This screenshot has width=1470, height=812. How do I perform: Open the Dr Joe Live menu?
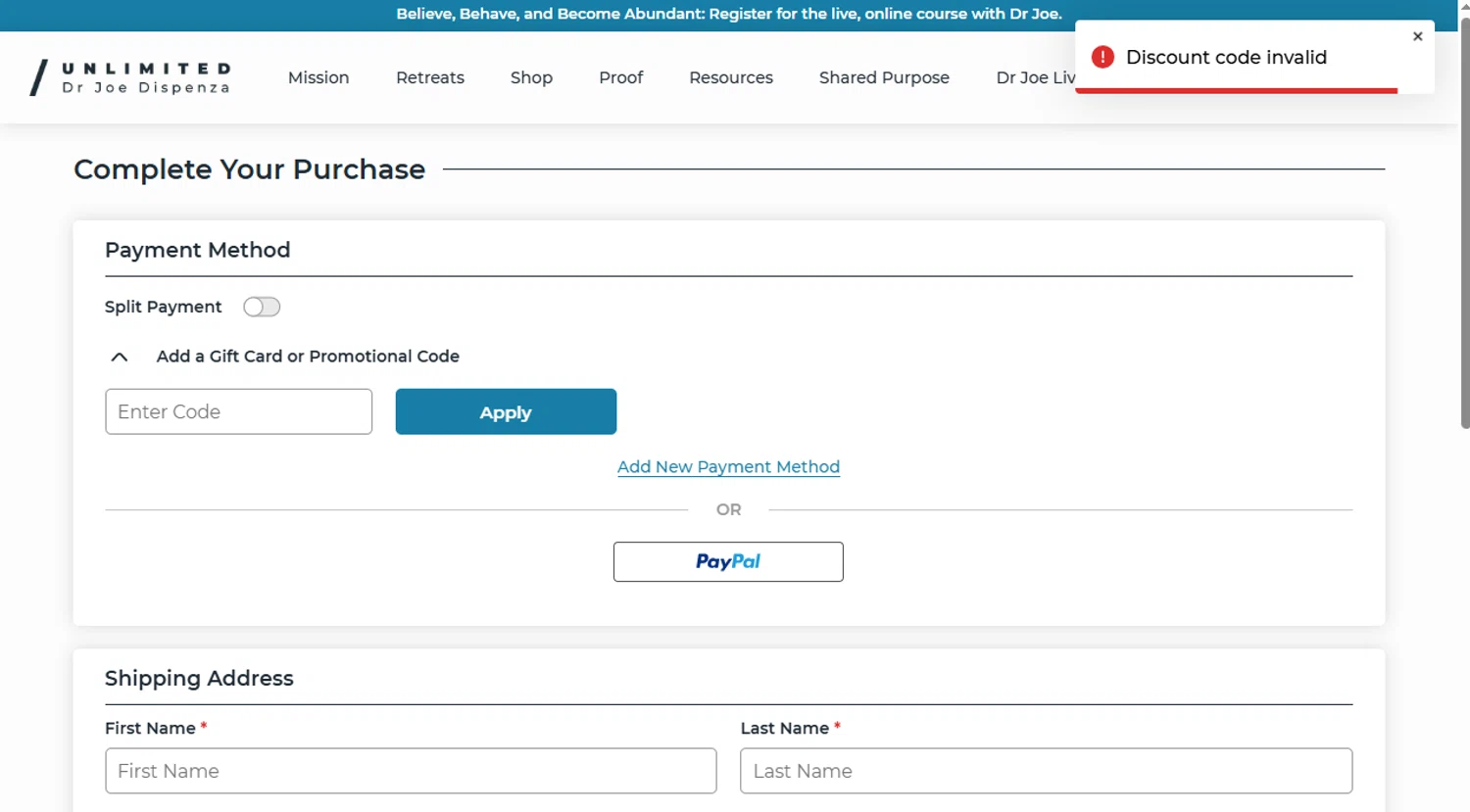point(1035,77)
